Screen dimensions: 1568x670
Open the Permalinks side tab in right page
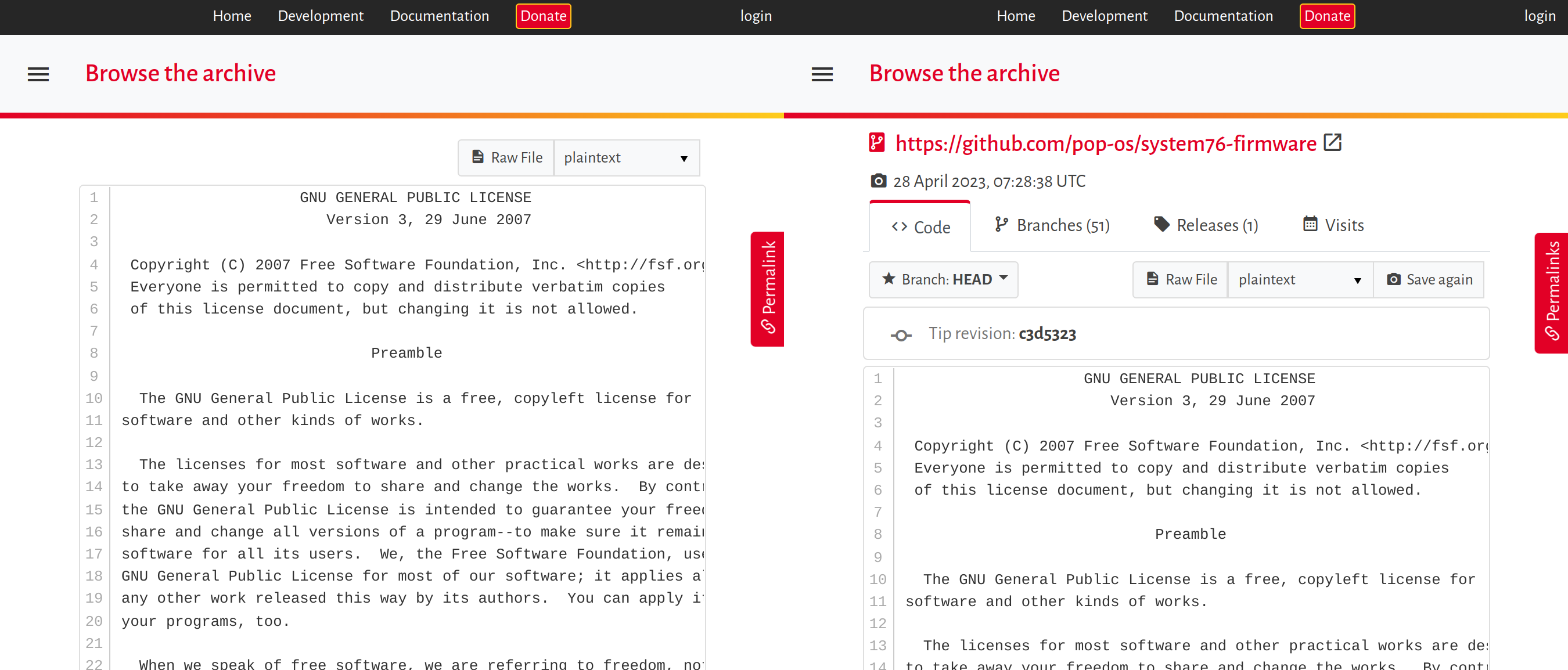(x=1551, y=292)
